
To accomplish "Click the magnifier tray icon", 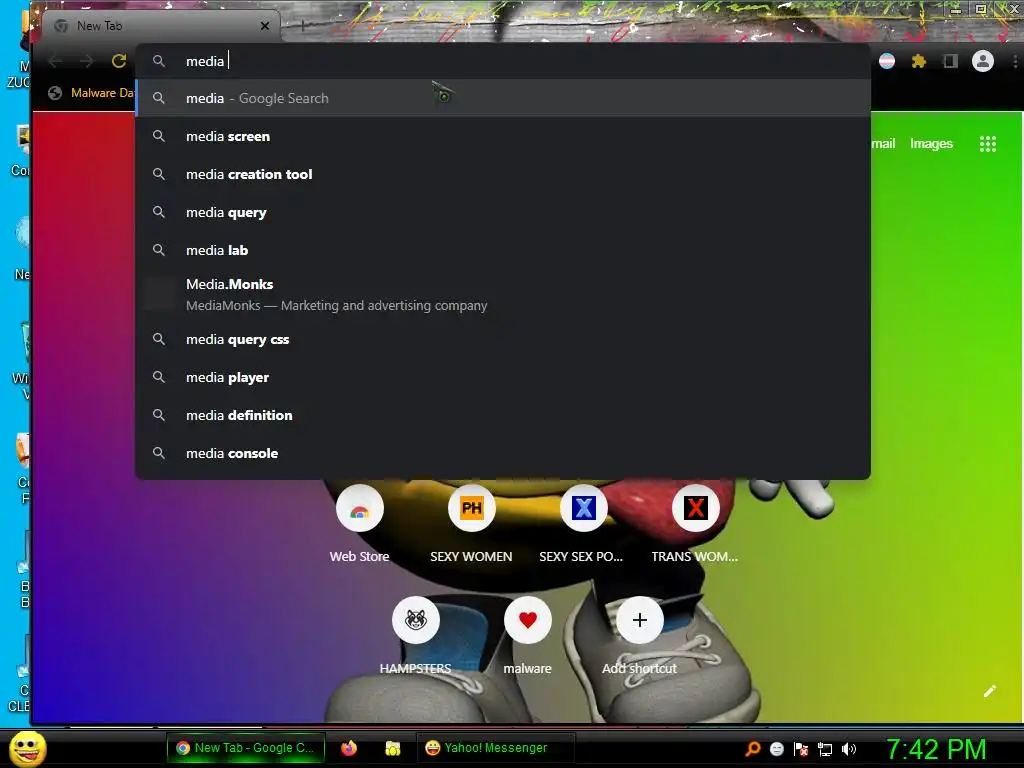I will [753, 749].
